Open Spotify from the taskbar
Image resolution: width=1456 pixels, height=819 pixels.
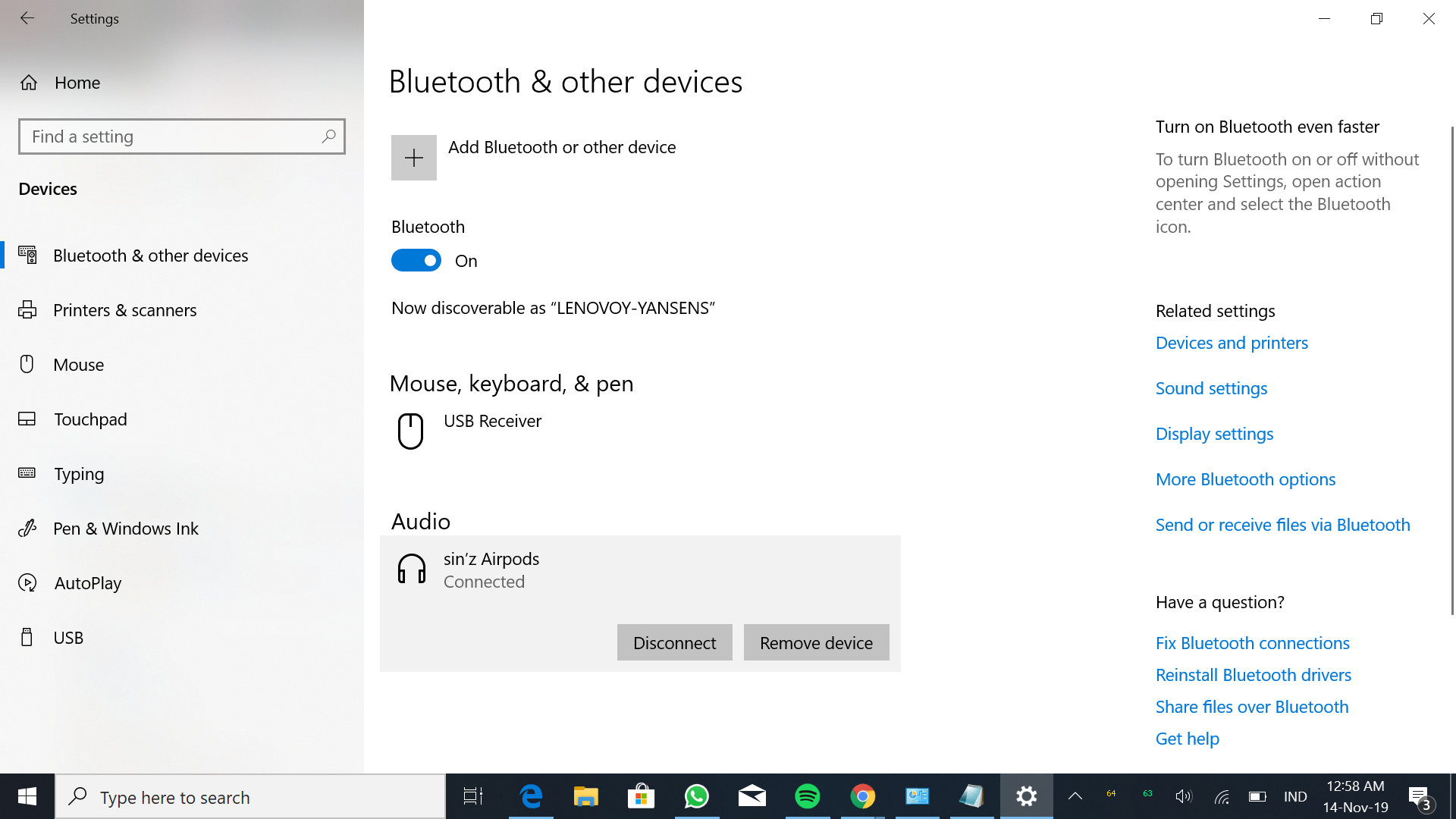[x=808, y=796]
